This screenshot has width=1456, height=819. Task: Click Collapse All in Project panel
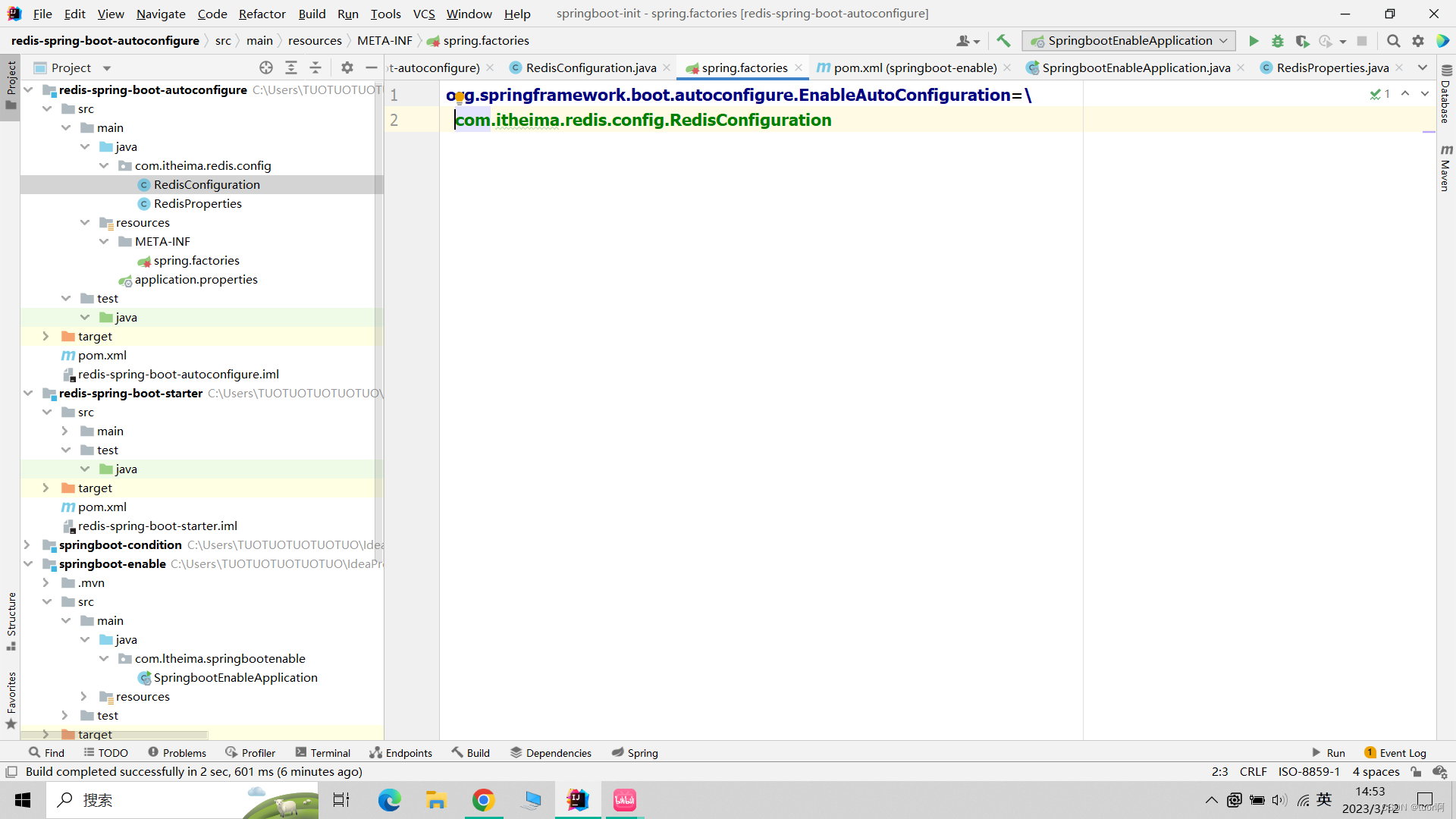315,67
